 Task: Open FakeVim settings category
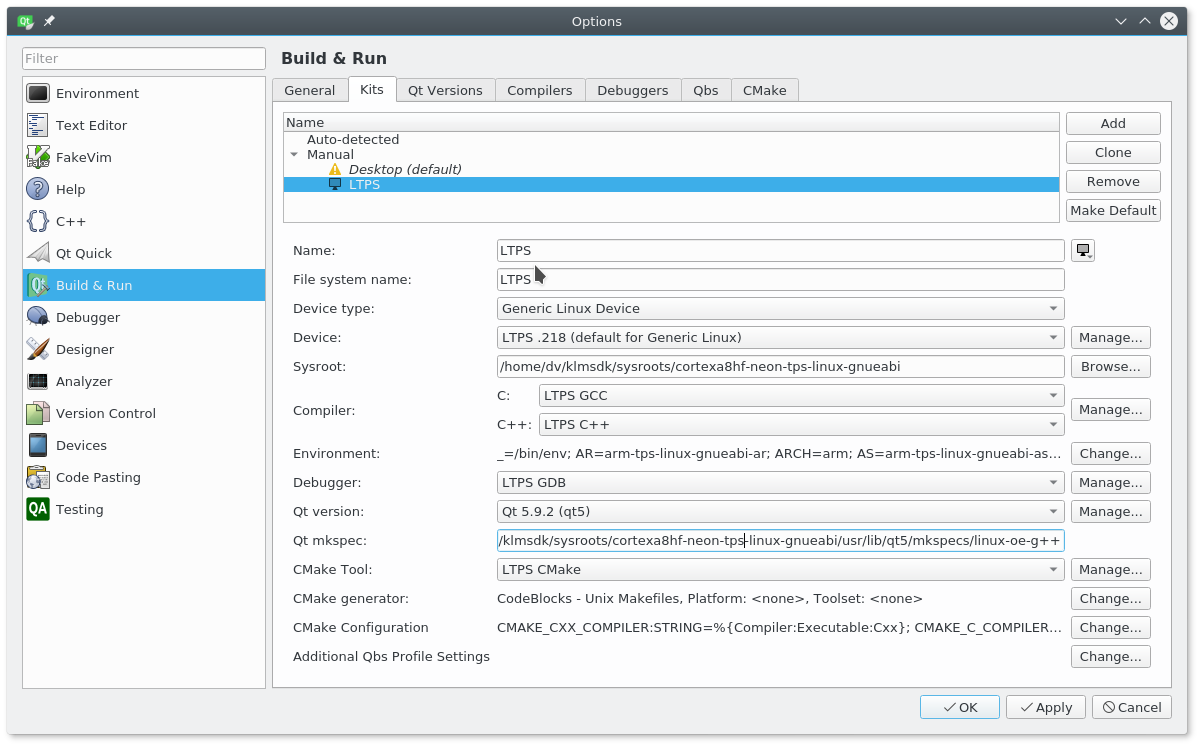click(x=83, y=157)
